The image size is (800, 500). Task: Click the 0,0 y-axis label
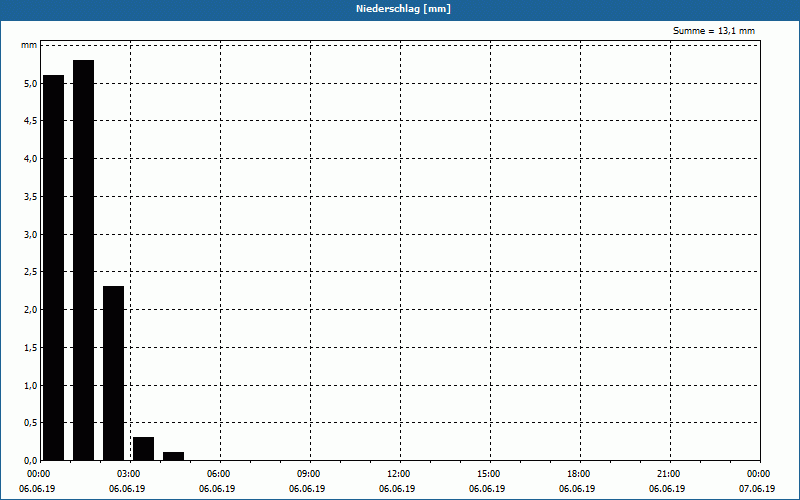click(x=31, y=461)
